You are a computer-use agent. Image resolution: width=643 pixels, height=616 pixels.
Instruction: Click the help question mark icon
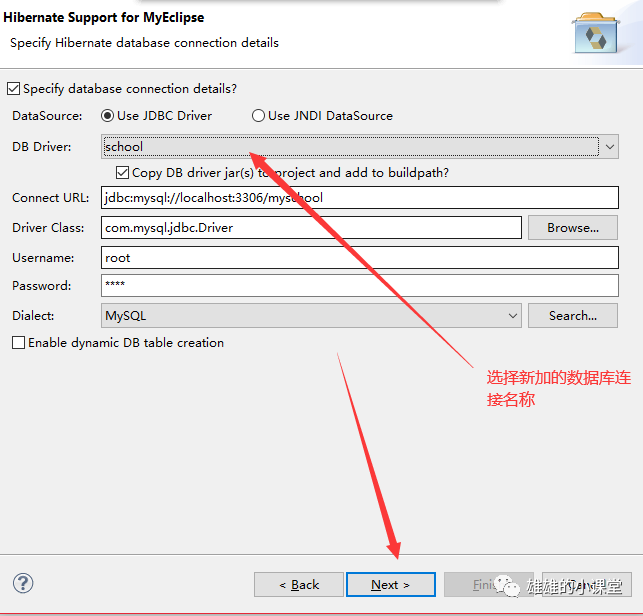(23, 583)
